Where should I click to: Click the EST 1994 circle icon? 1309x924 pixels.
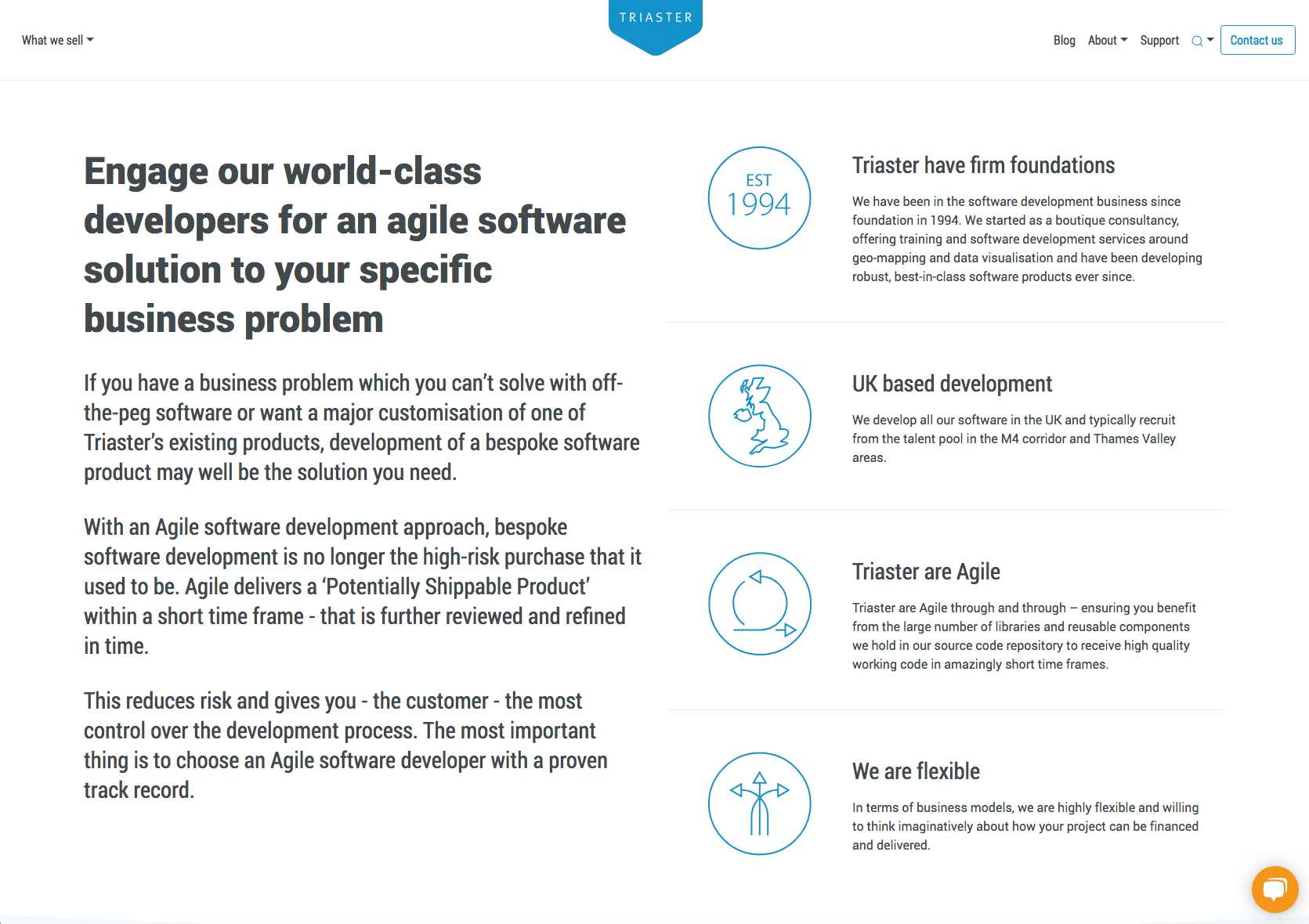click(759, 198)
